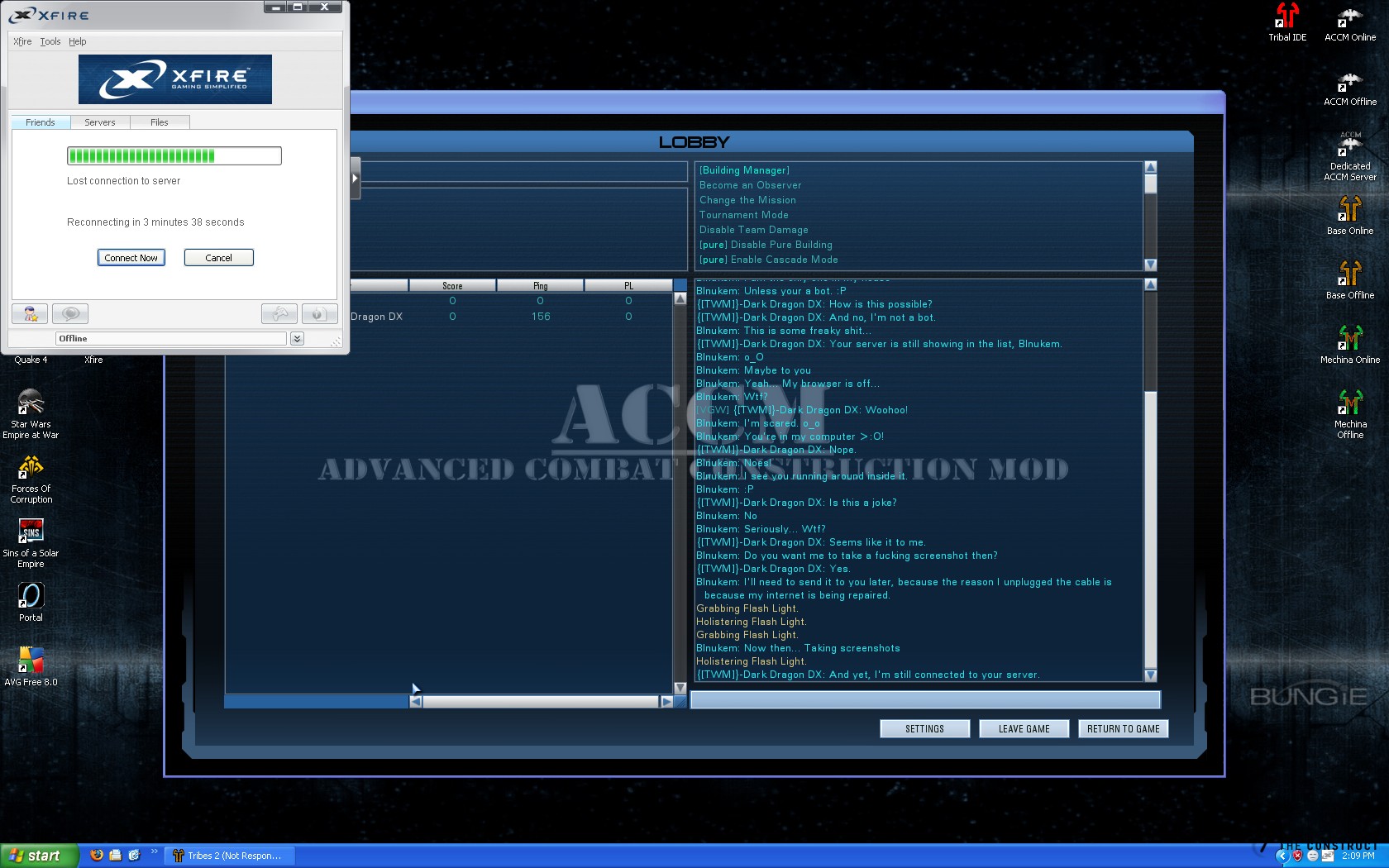Click the Score column header
This screenshot has width=1389, height=868.
pyautogui.click(x=452, y=285)
